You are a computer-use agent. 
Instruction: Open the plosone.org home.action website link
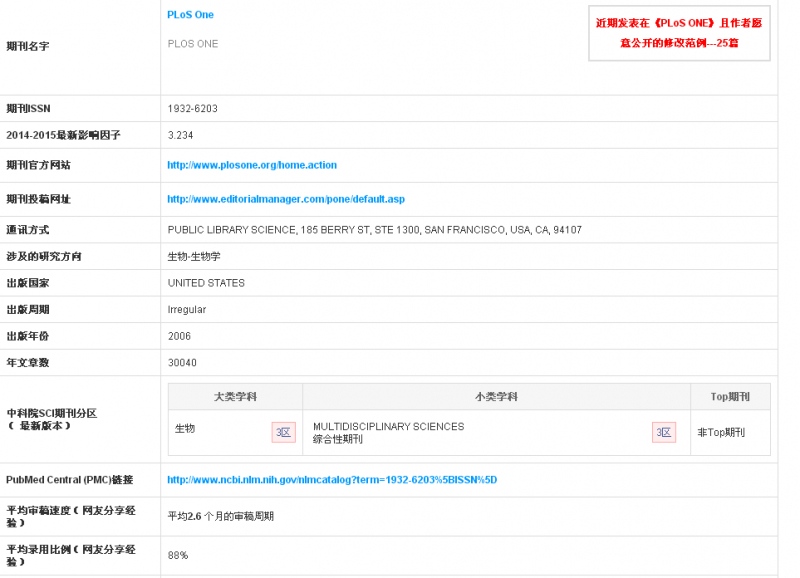(252, 165)
